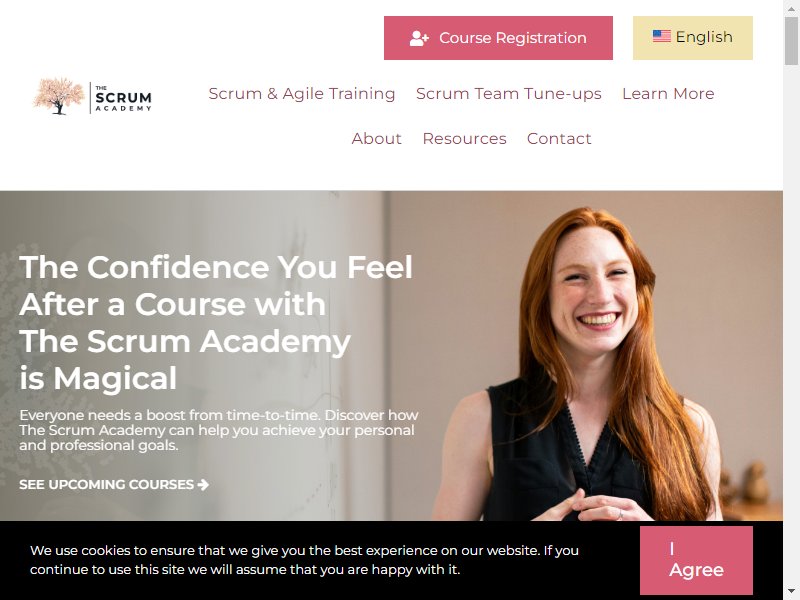This screenshot has height=600, width=800.
Task: Click the hero headline about Confidence
Action: pyautogui.click(x=215, y=322)
